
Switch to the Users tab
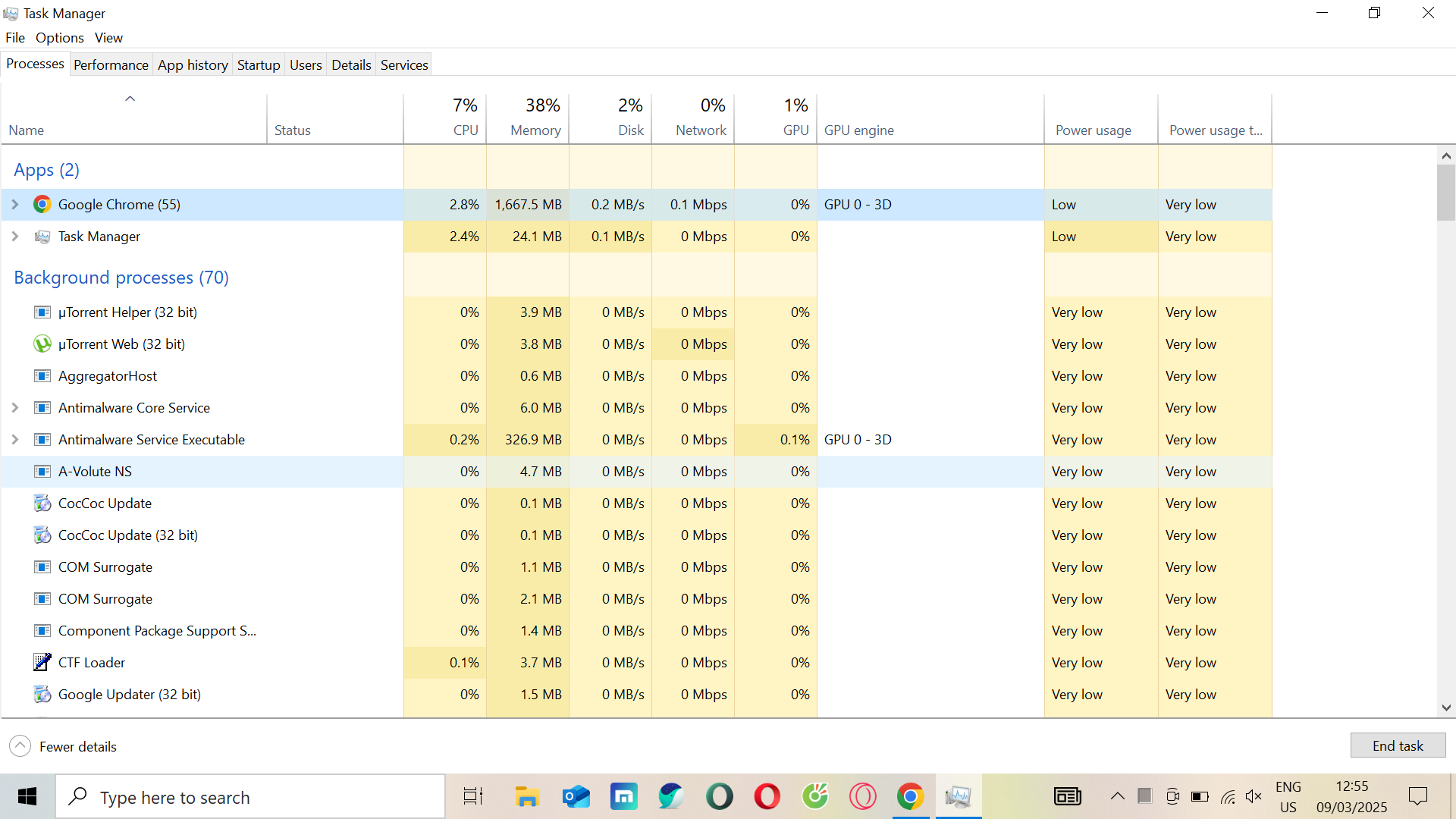(306, 65)
